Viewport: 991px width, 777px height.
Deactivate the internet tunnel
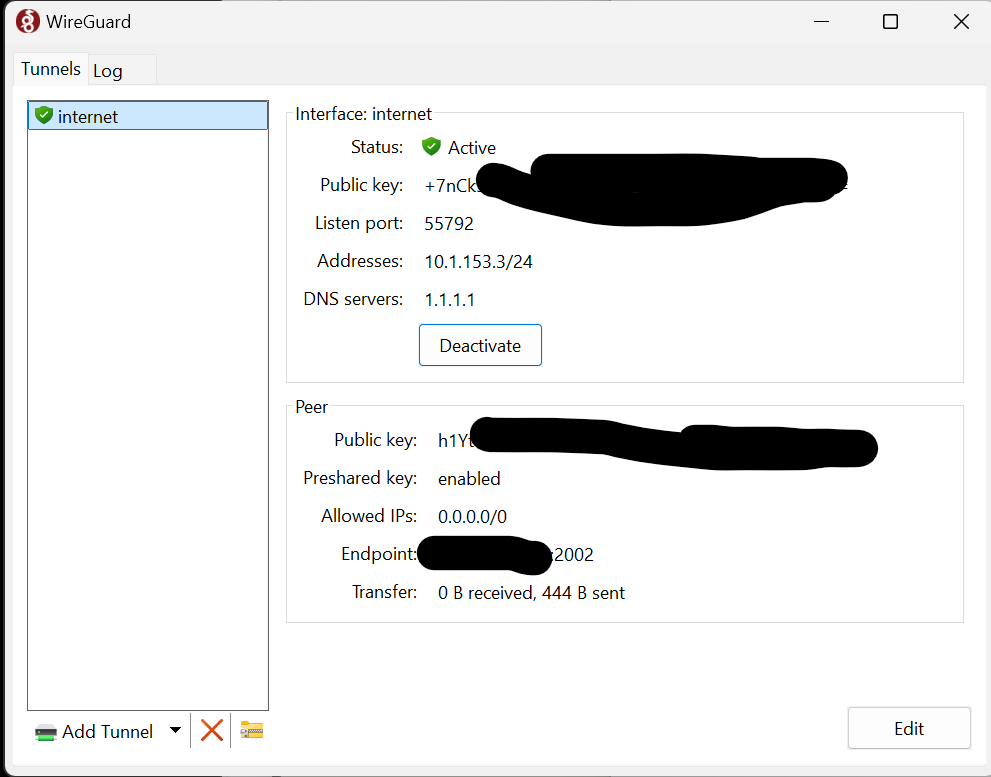pos(480,345)
